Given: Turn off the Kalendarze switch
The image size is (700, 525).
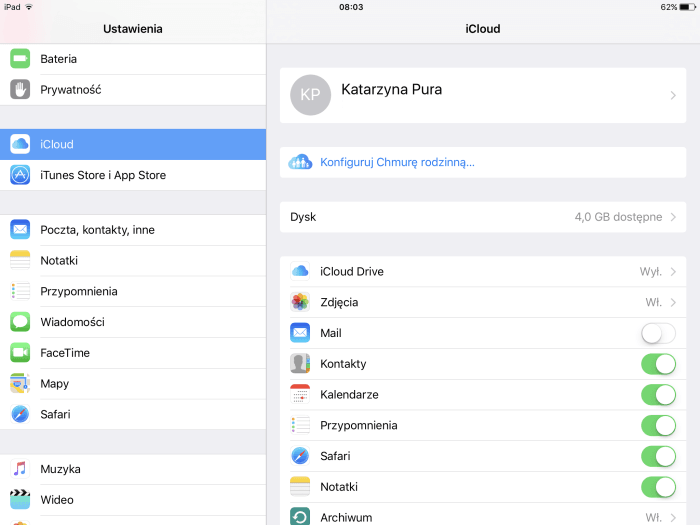Looking at the screenshot, I should coord(658,395).
